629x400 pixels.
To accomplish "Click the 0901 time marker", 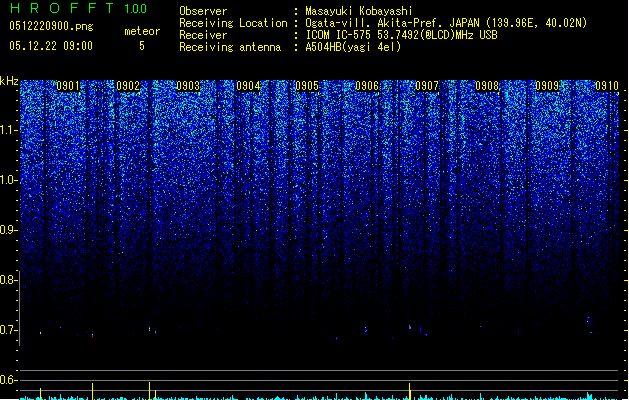I will 68,86.
